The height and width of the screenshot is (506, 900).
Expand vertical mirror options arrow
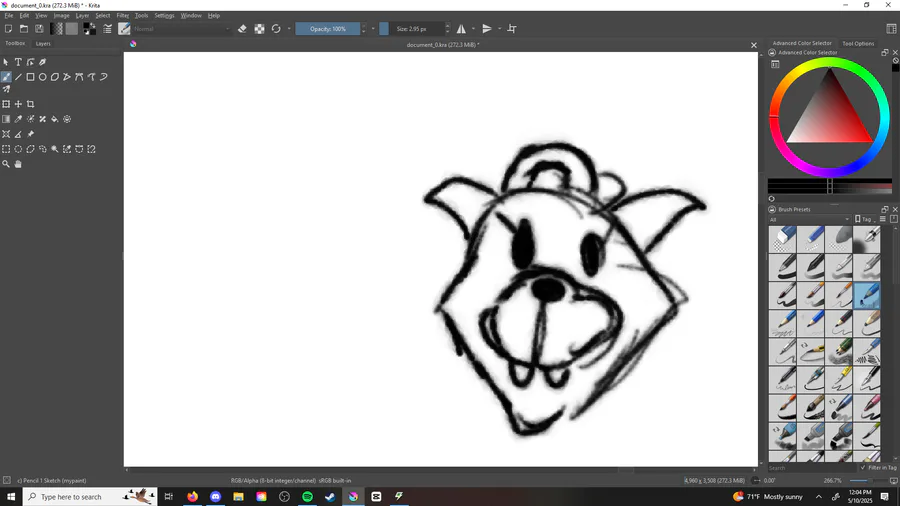point(499,29)
